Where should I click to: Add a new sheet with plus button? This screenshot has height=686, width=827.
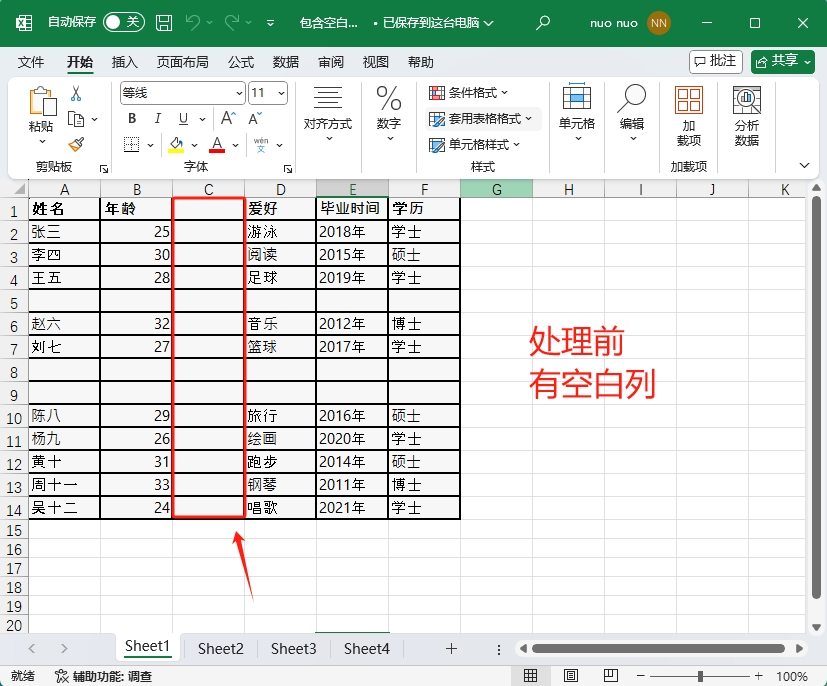coord(451,648)
